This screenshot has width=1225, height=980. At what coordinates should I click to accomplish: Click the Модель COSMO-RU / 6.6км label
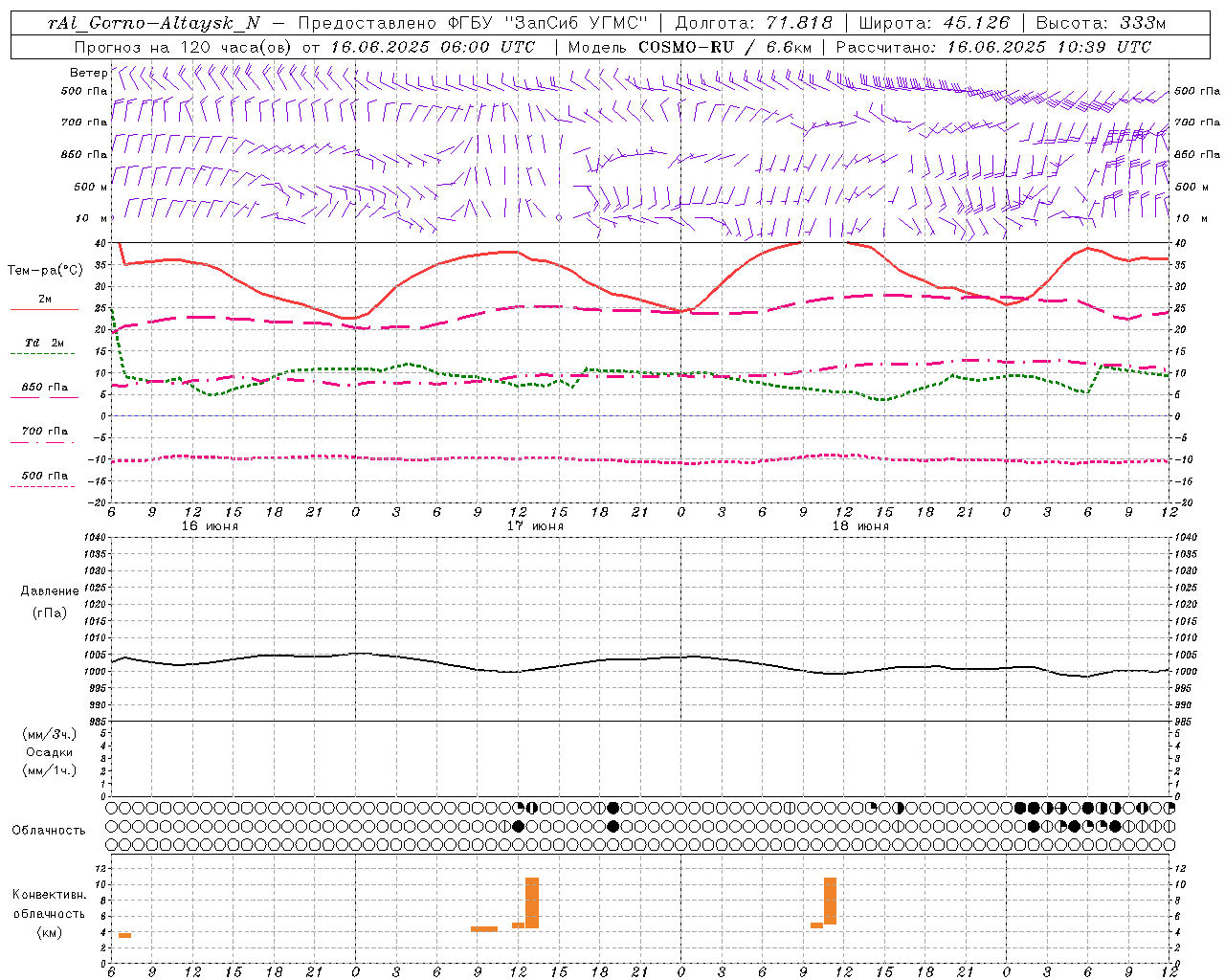689,47
